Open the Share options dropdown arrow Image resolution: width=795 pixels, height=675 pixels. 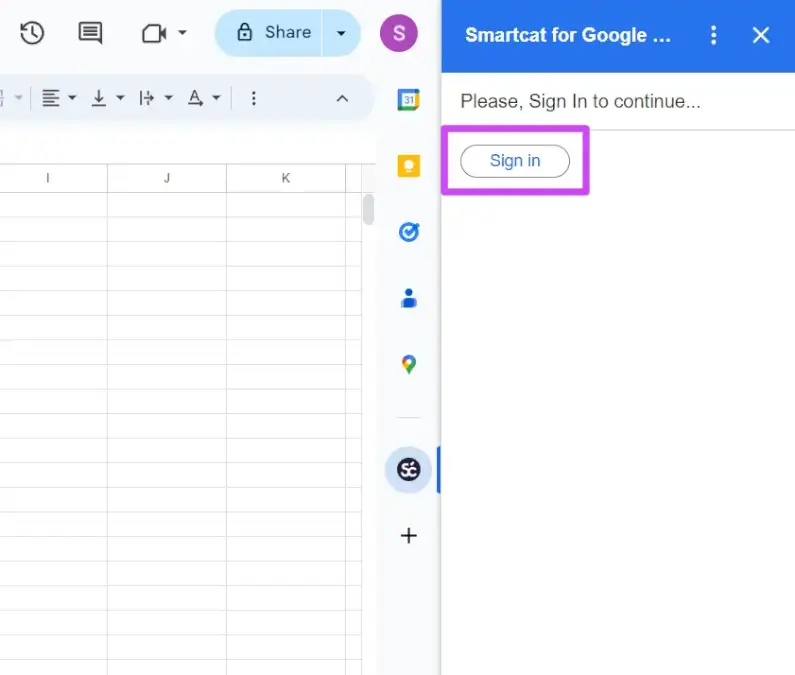coord(341,33)
